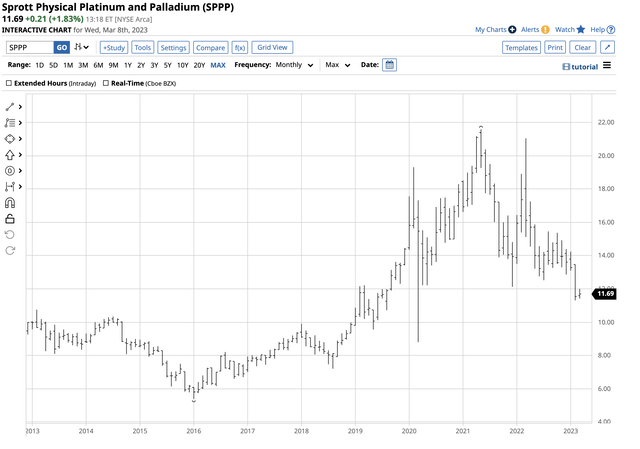This screenshot has width=640, height=449.
Task: Expand Fibonacci tool options chevron
Action: click(20, 123)
